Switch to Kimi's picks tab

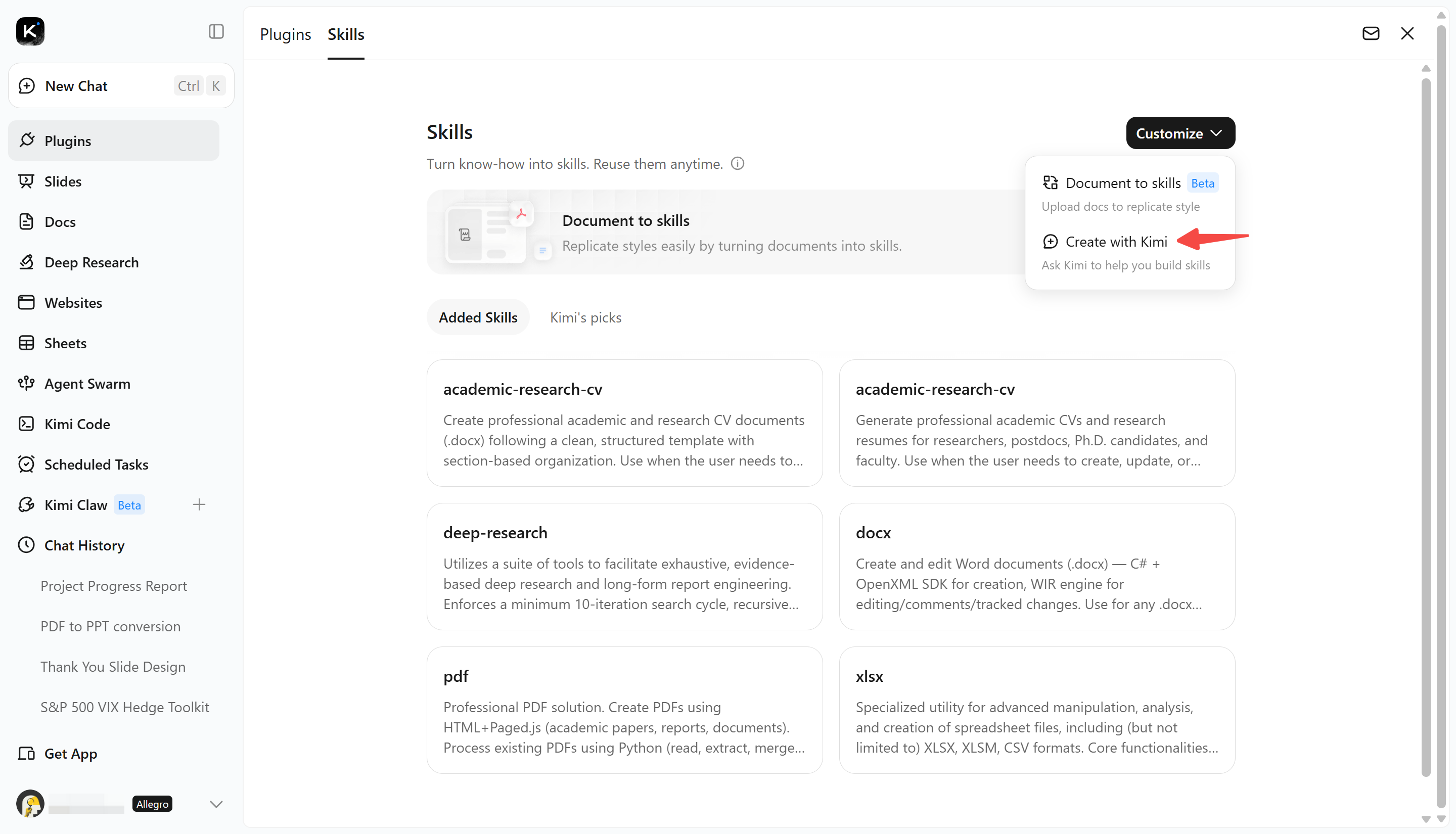click(x=585, y=317)
